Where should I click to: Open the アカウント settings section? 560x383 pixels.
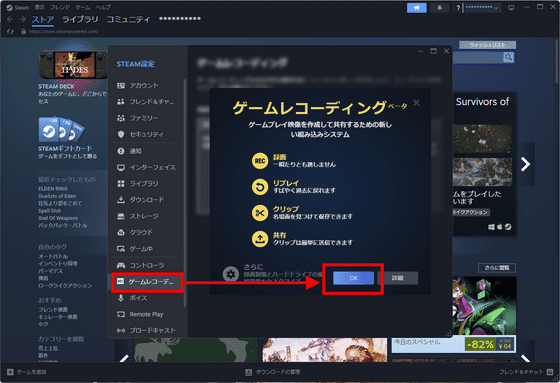point(145,85)
